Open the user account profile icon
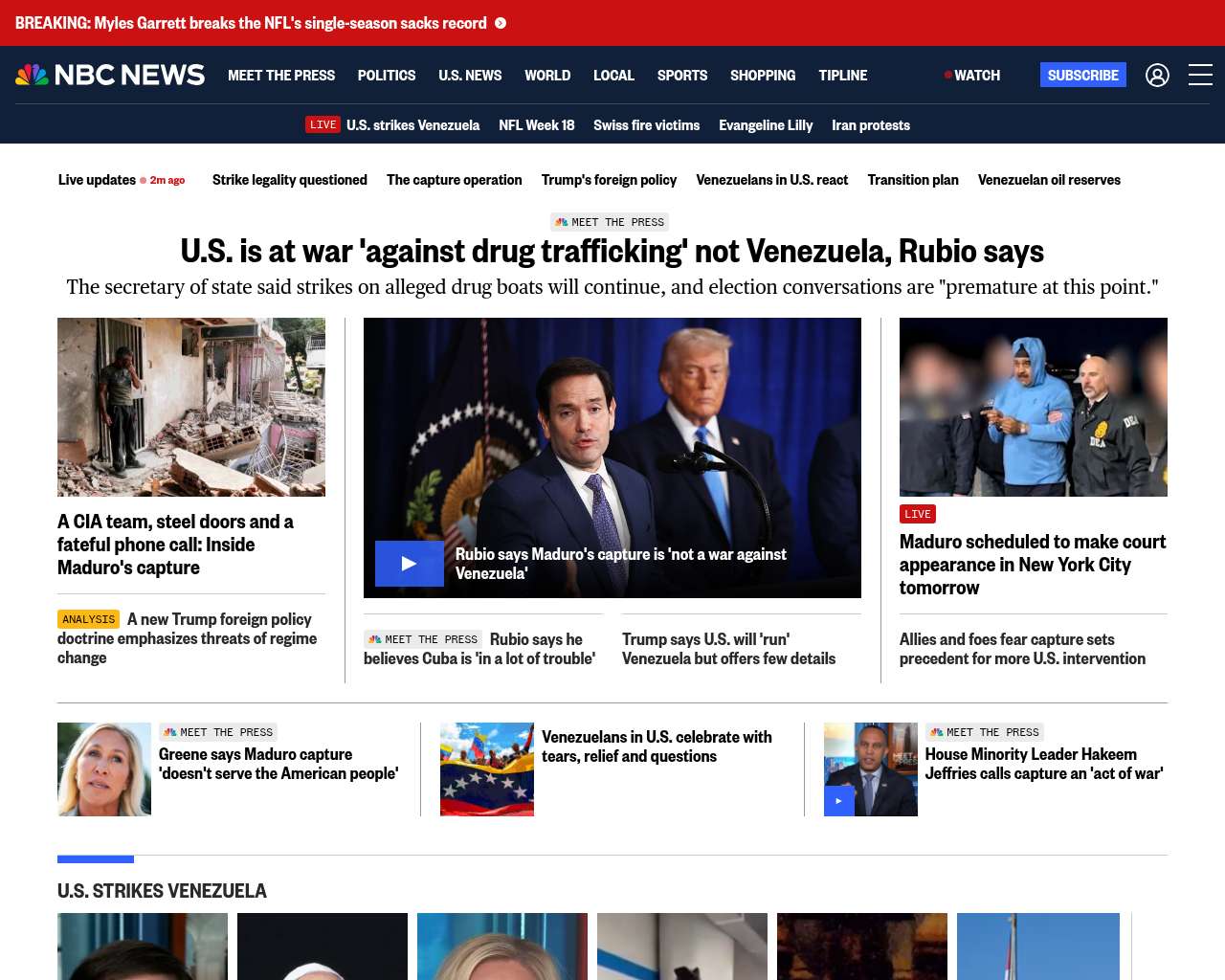Screen dimensions: 1225x980 click(x=1157, y=75)
